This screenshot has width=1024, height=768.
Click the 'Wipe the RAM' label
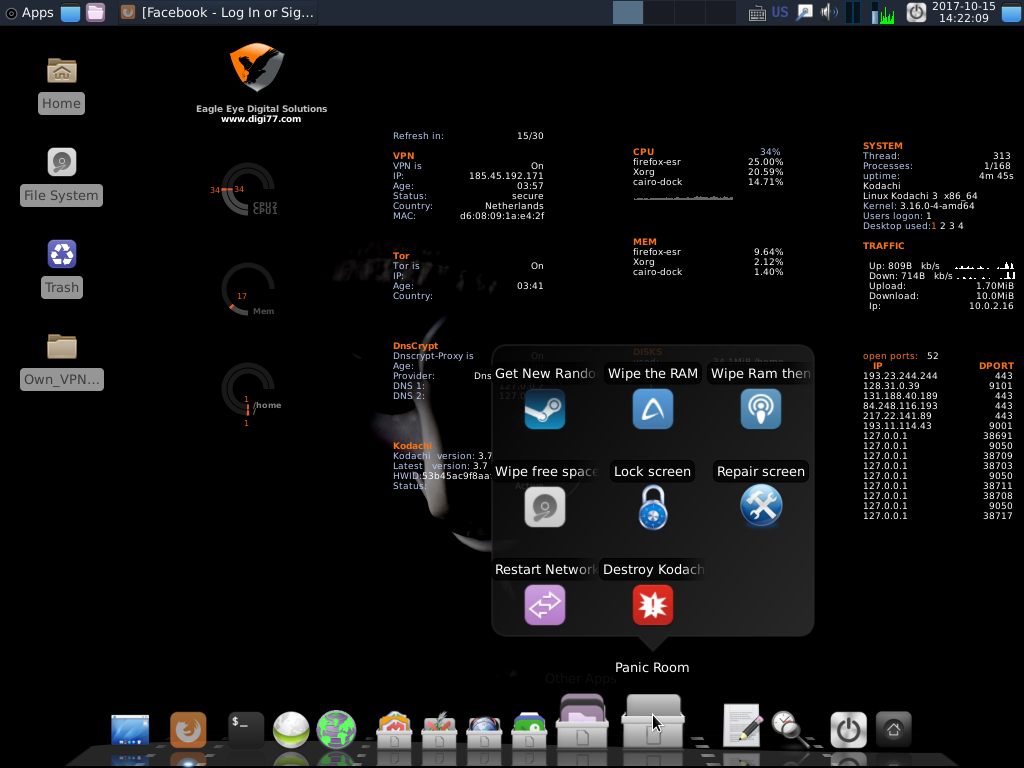pos(652,374)
